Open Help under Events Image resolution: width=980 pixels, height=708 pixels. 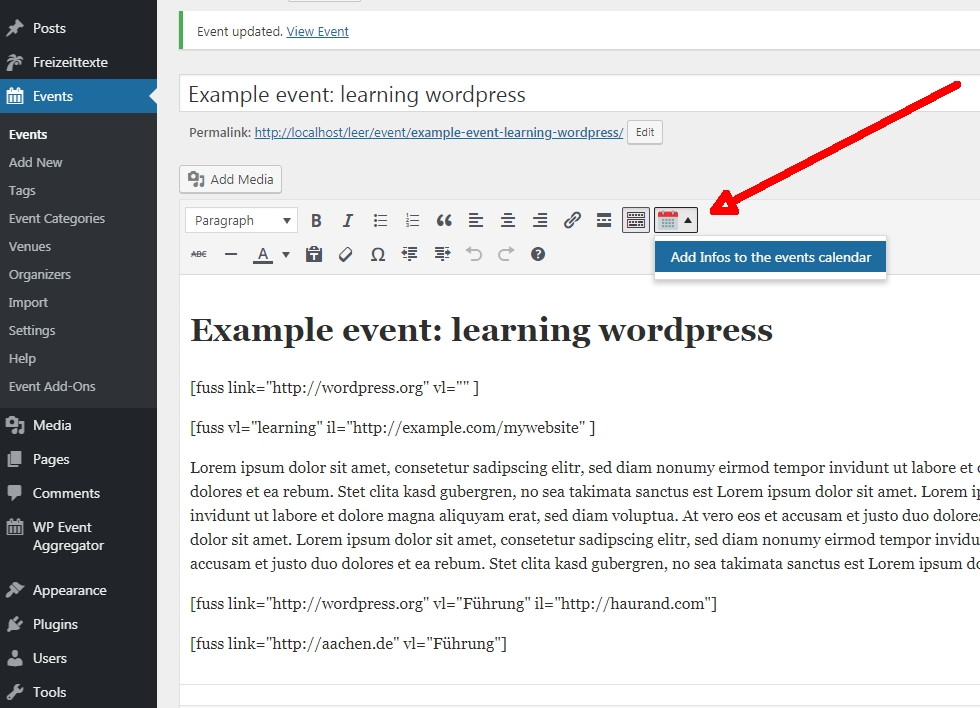pos(22,359)
